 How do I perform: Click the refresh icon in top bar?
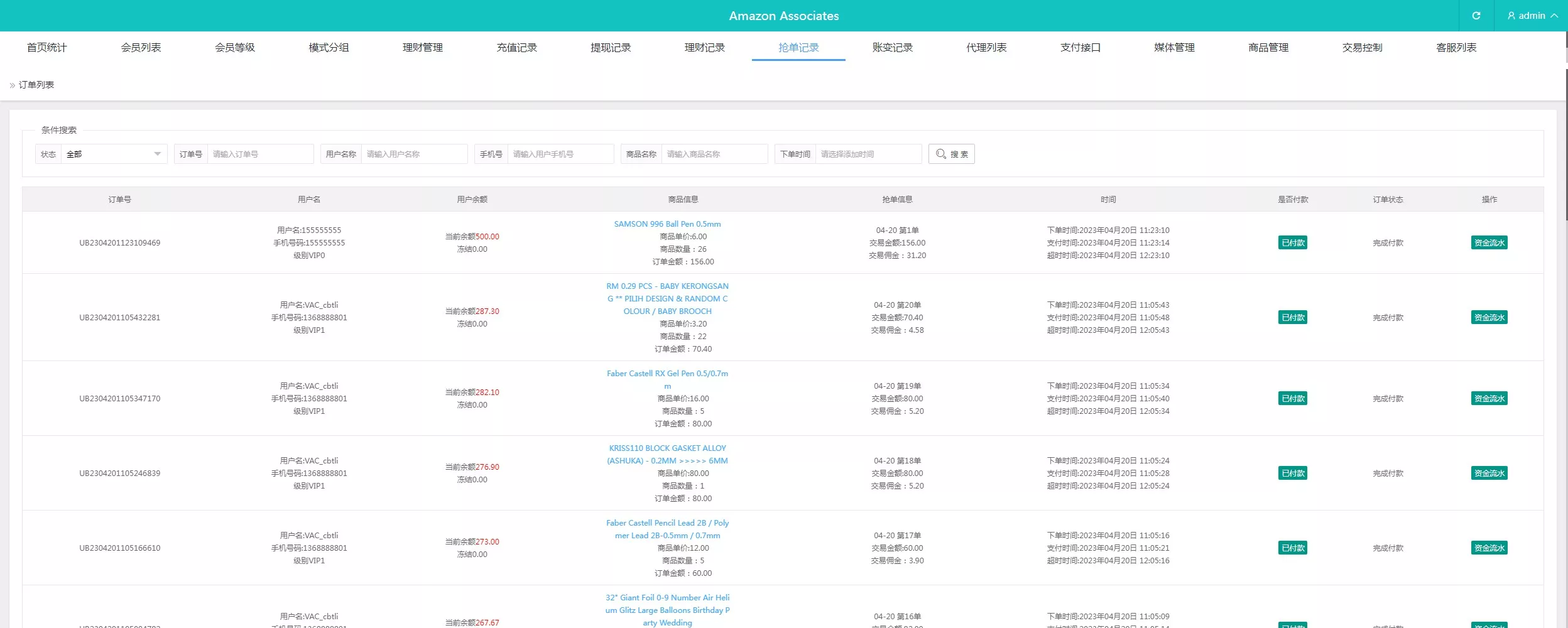click(1476, 16)
